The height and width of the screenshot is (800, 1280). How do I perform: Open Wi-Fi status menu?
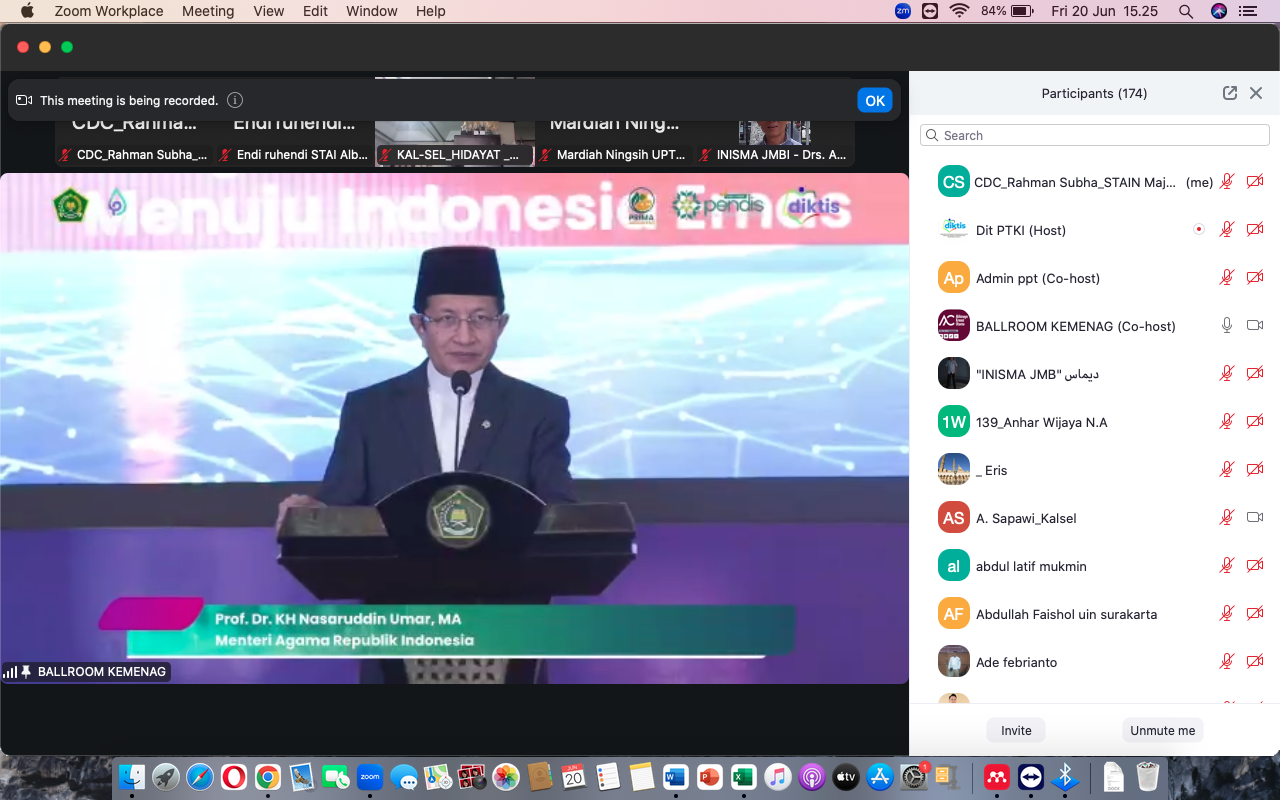[x=960, y=11]
